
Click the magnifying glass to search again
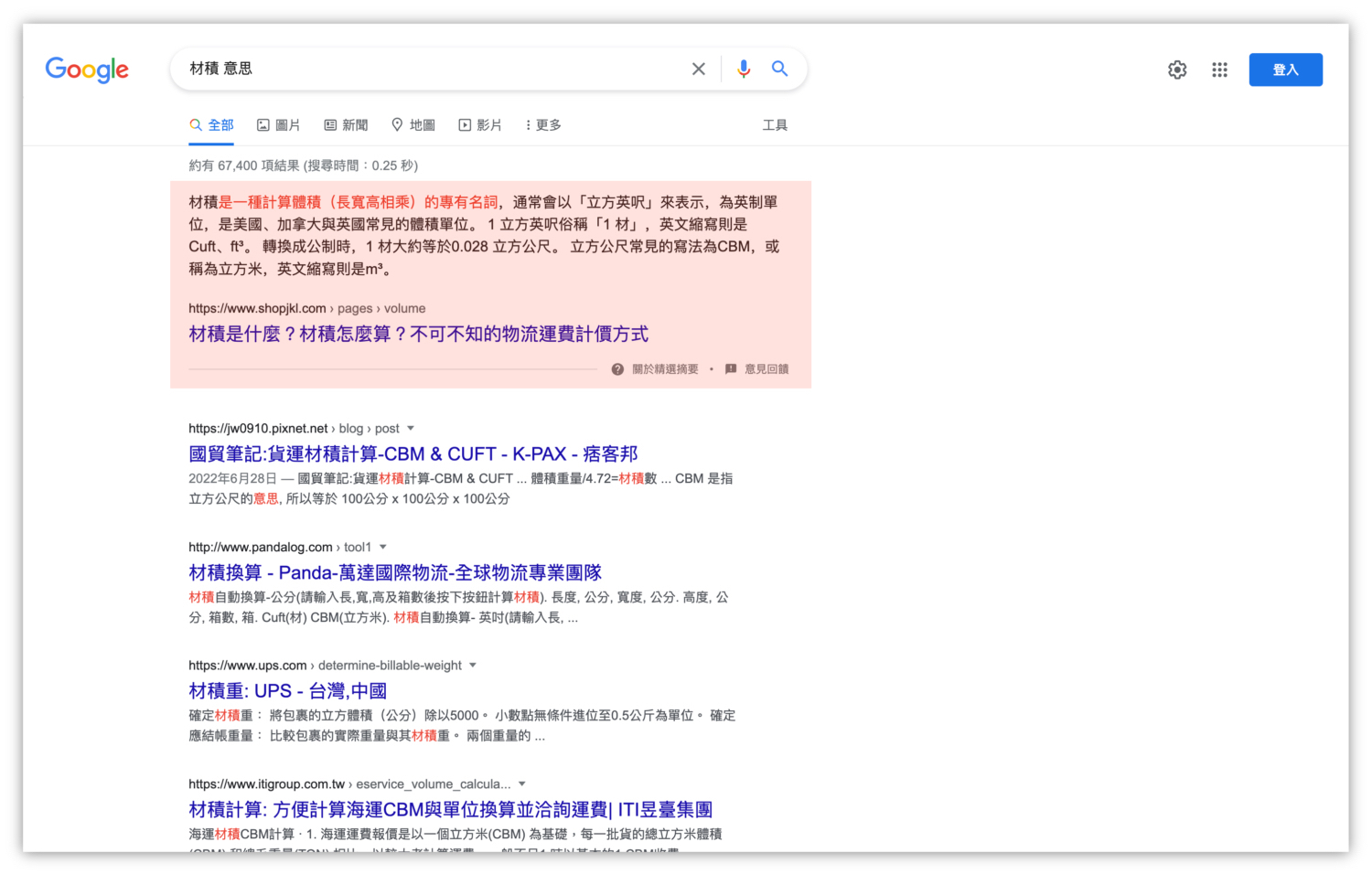coord(778,69)
